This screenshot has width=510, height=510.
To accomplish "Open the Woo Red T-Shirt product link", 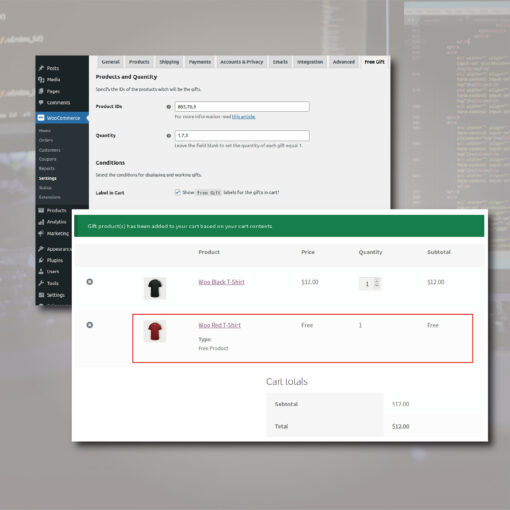I will [219, 325].
